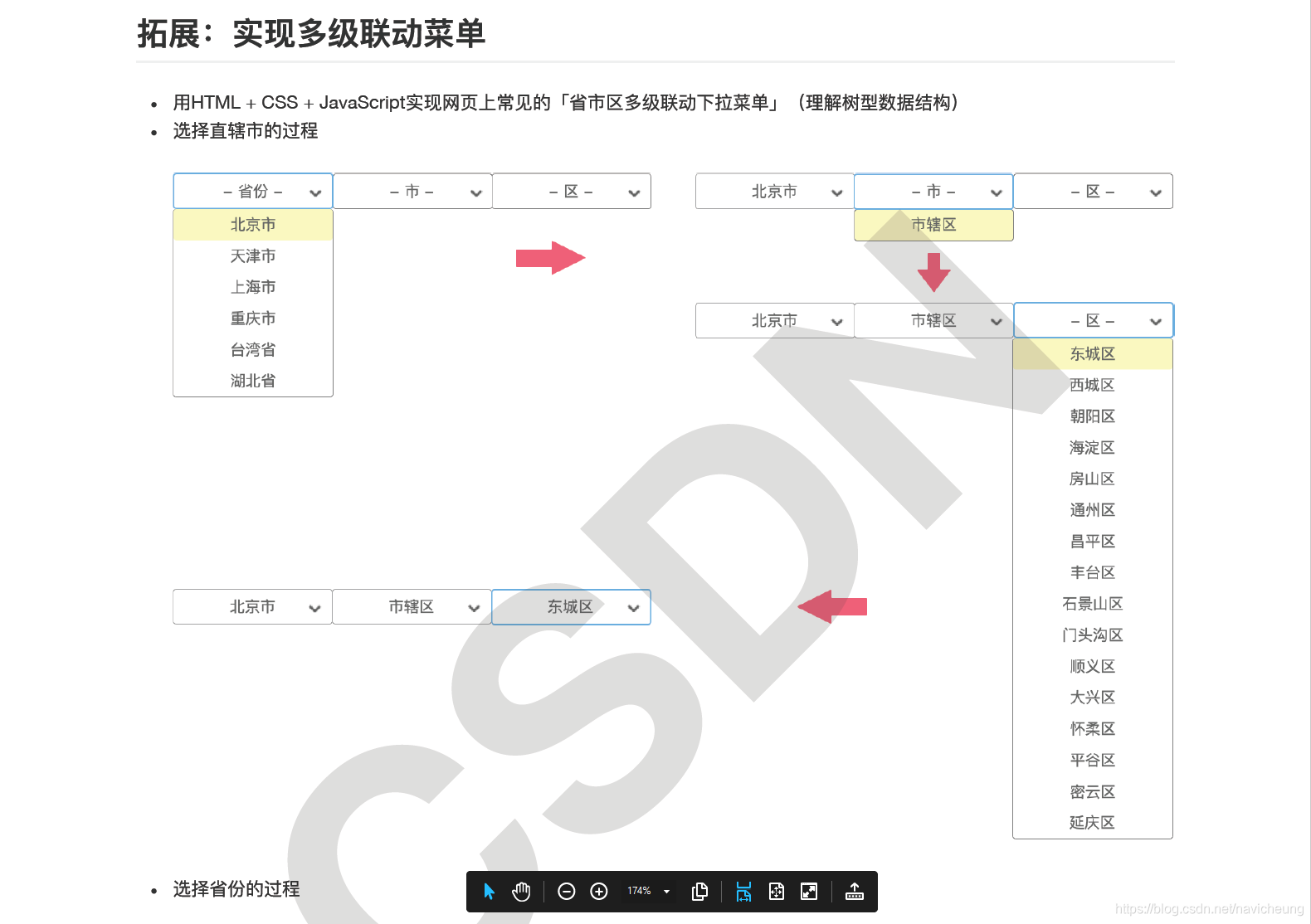The height and width of the screenshot is (924, 1311).
Task: Click 石景山区 in district list
Action: click(x=1093, y=604)
